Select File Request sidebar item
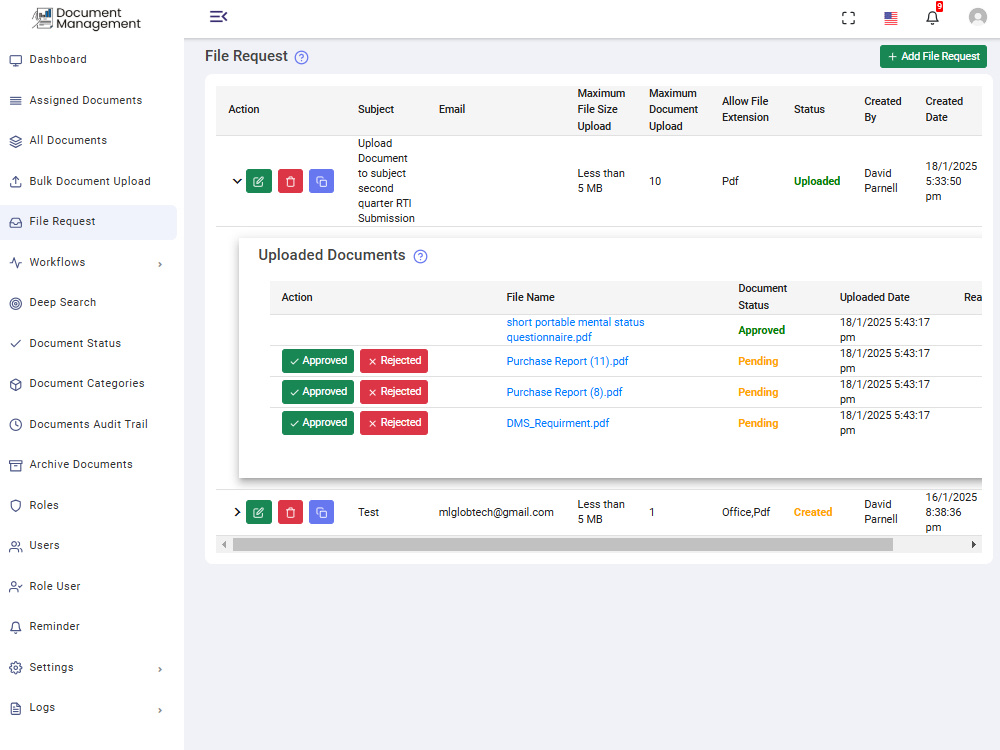Image resolution: width=1000 pixels, height=750 pixels. pos(88,222)
